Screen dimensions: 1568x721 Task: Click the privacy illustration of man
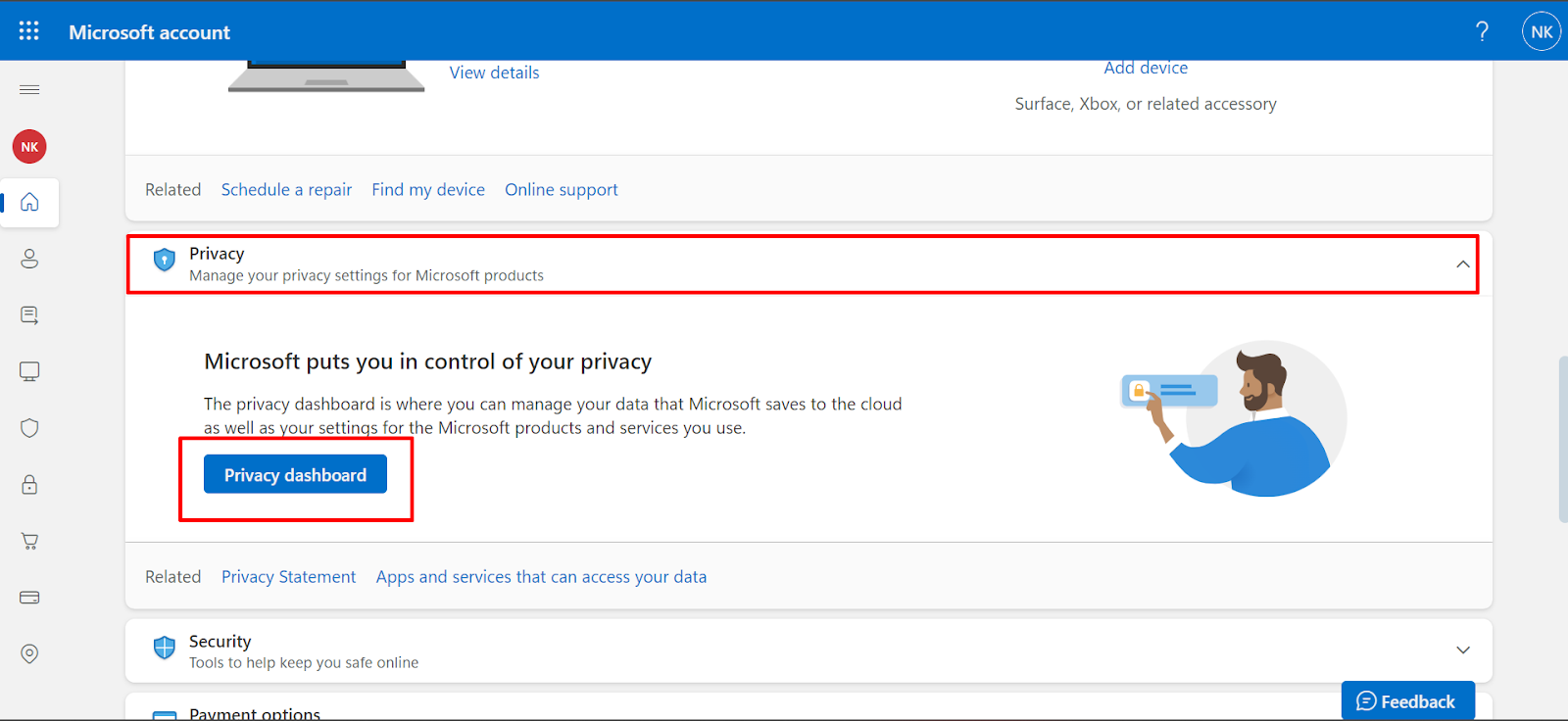(x=1235, y=418)
